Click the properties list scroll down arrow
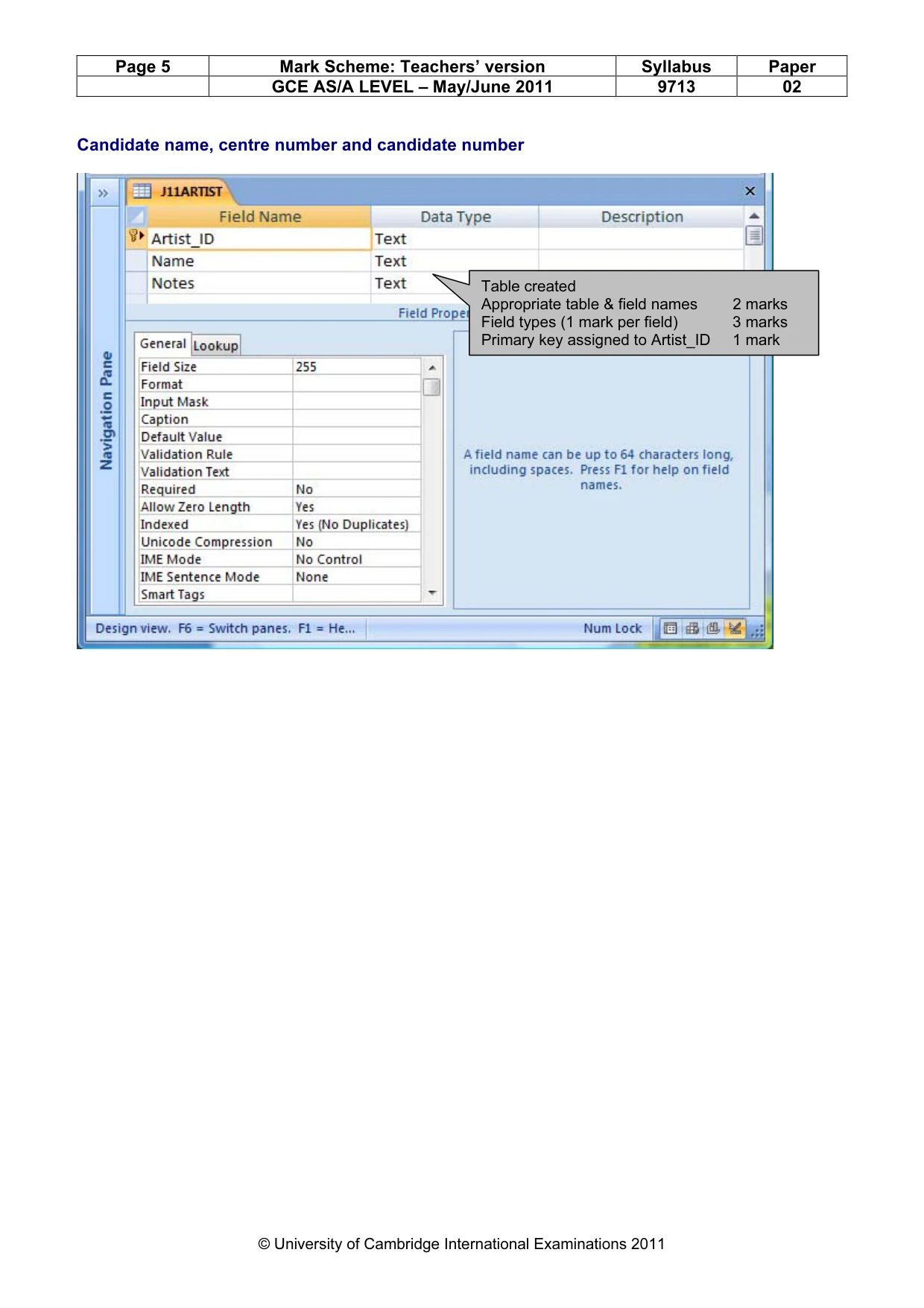 pos(432,593)
